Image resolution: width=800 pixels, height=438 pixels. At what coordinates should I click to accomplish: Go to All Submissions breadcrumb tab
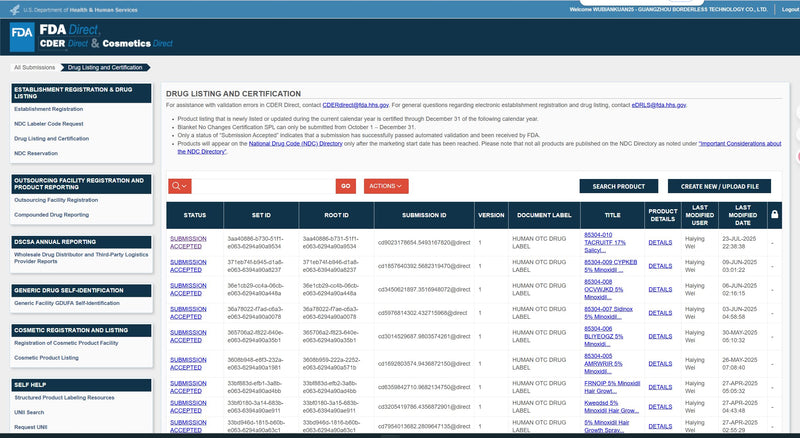34,67
